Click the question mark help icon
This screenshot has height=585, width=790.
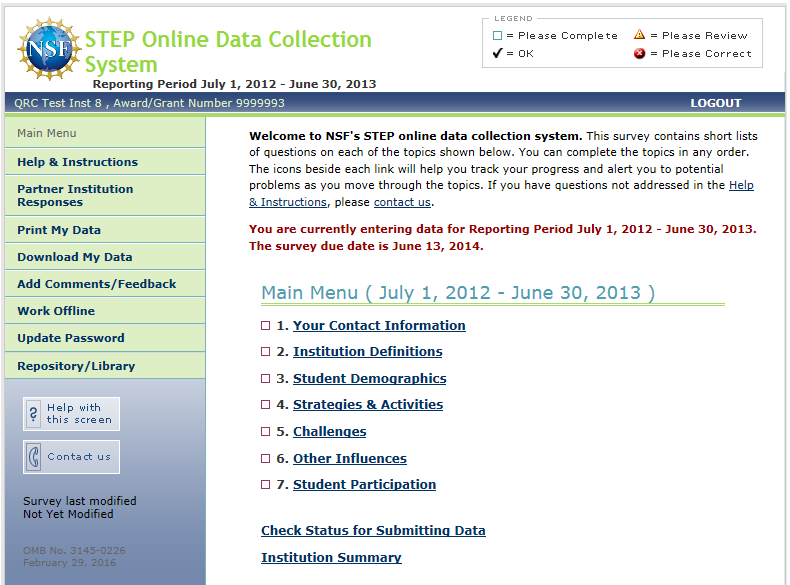click(33, 414)
